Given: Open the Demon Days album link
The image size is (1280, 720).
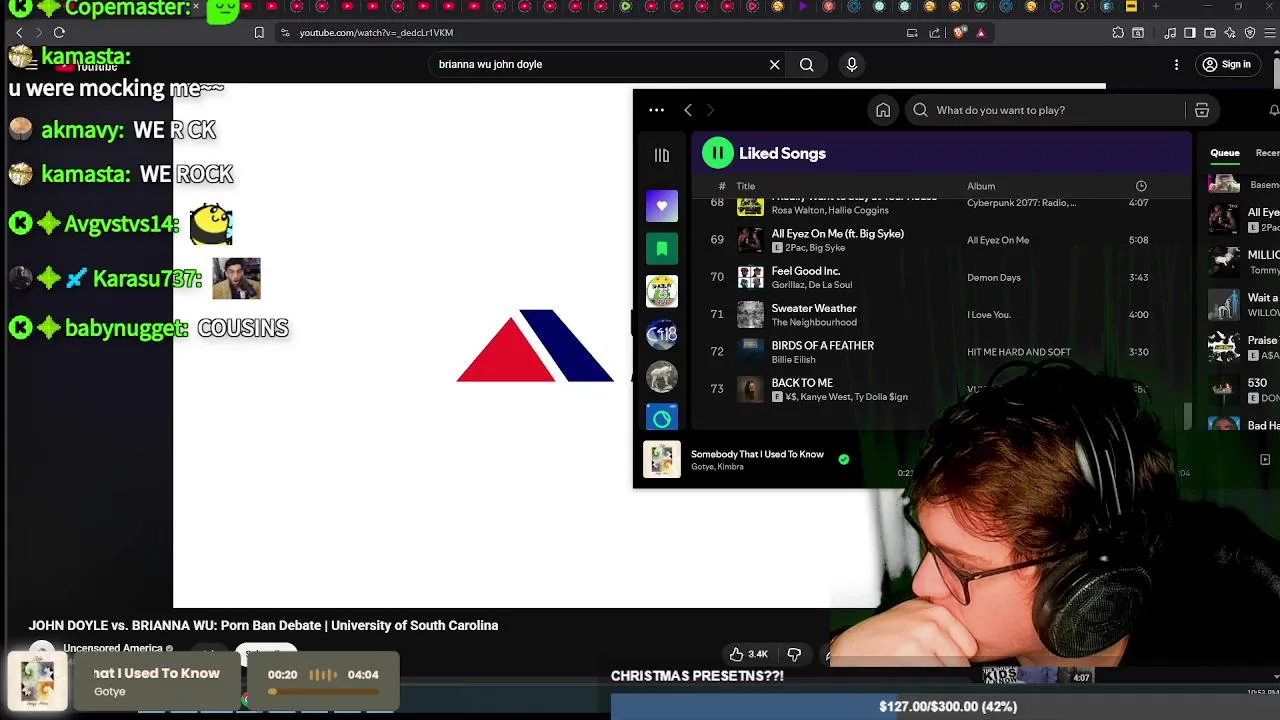Looking at the screenshot, I should pos(994,277).
